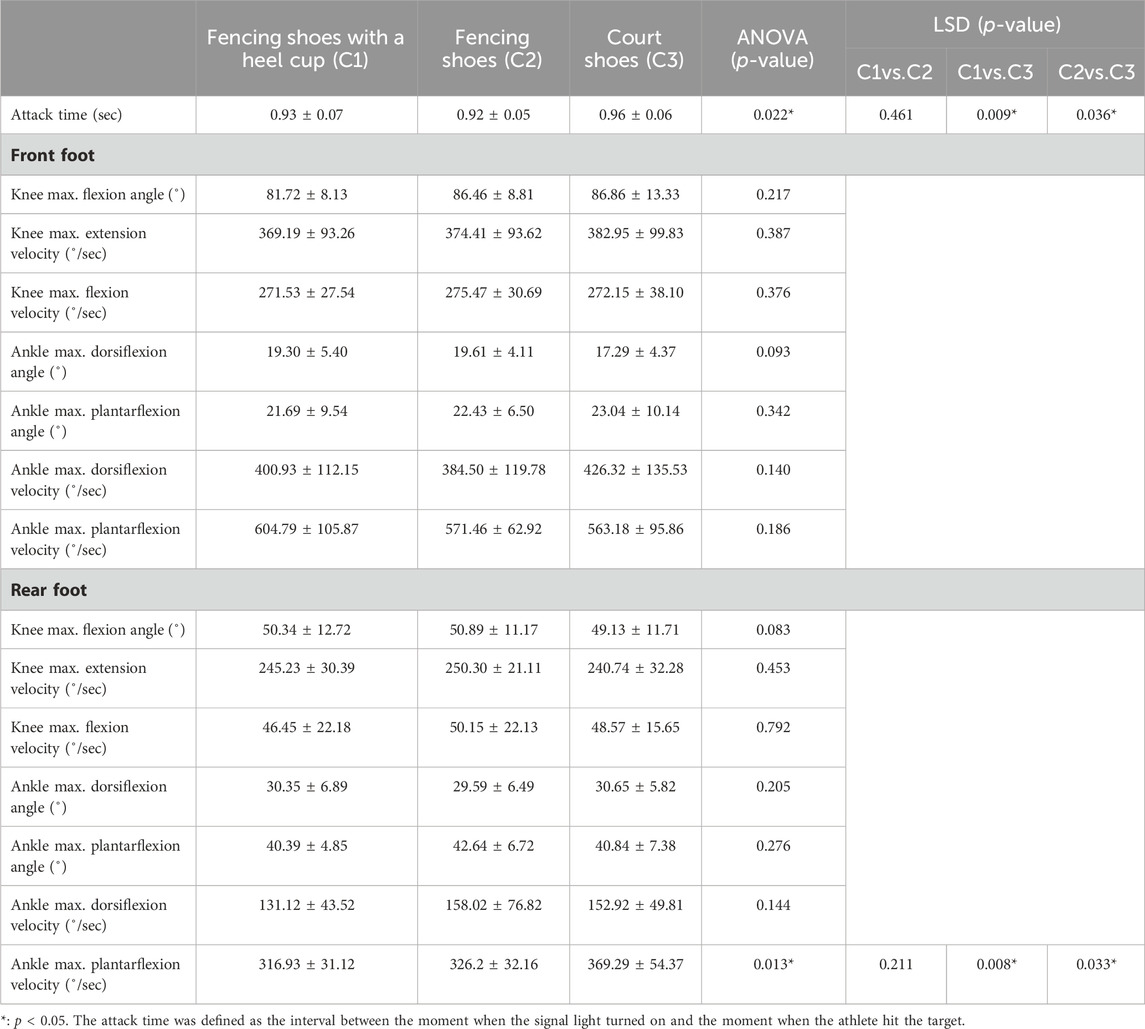The height and width of the screenshot is (1029, 1145).
Task: Click the 'C1vs.C3' sub-header
Action: pyautogui.click(x=996, y=71)
